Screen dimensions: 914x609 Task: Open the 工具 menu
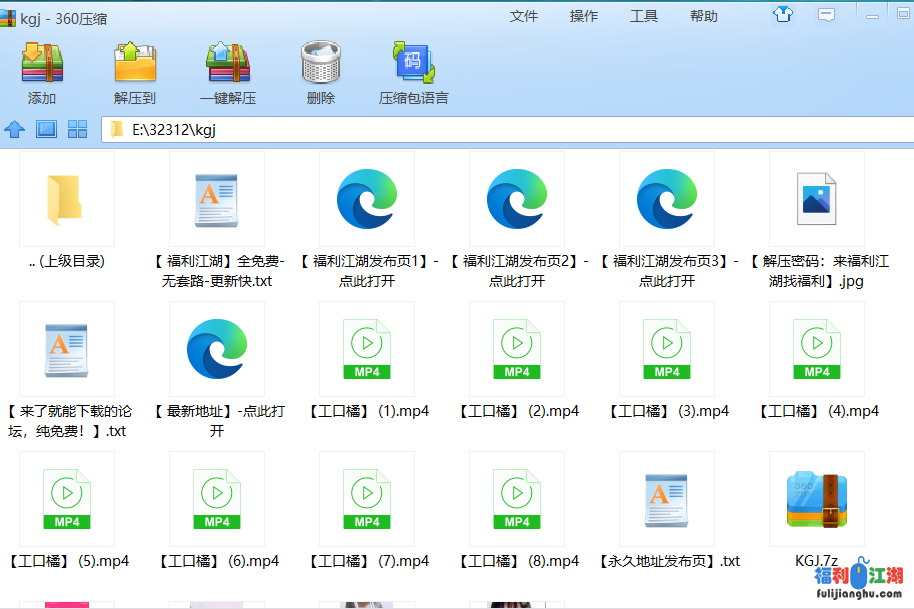tap(644, 16)
